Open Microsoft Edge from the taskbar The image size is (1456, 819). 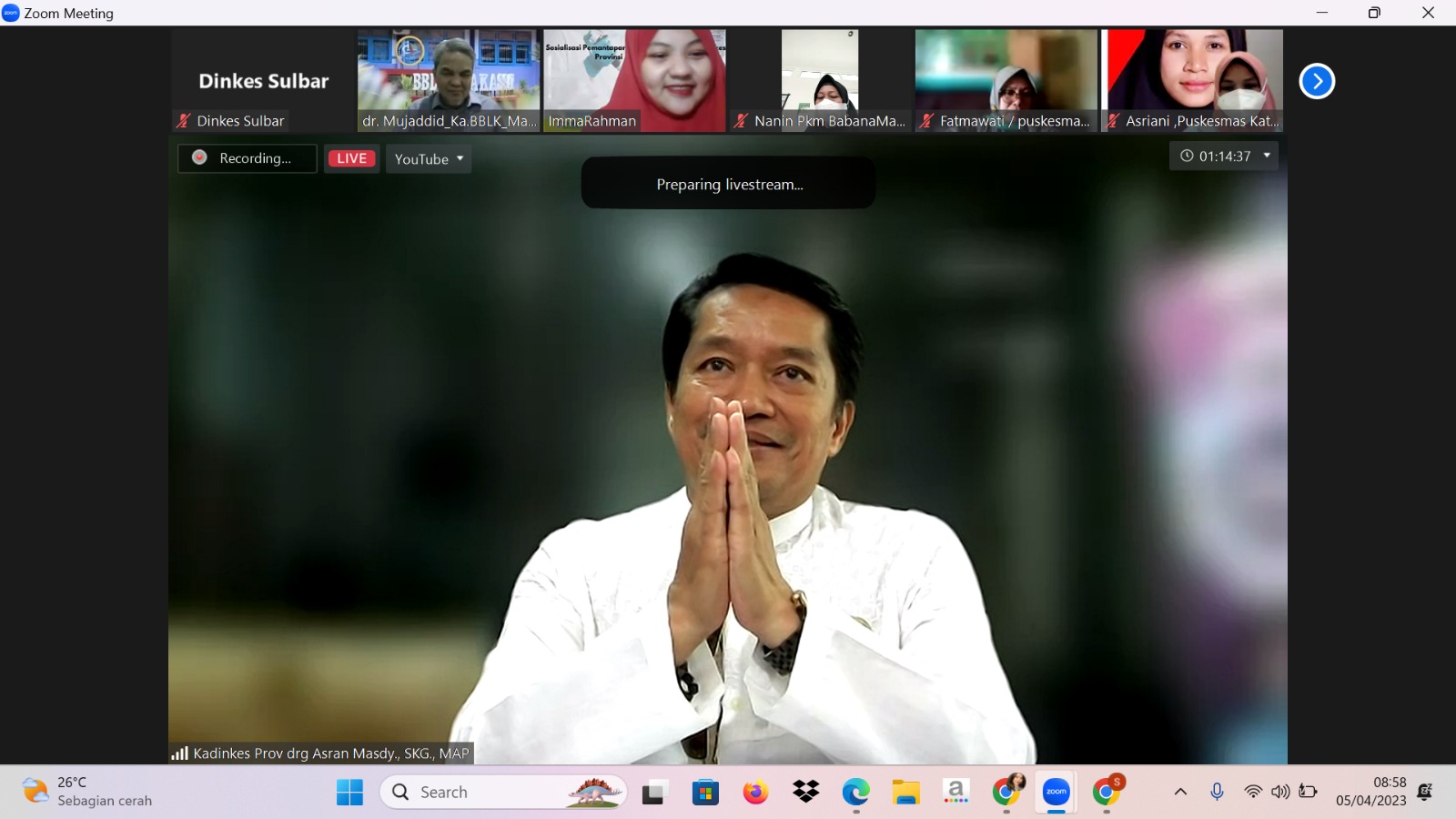(855, 793)
